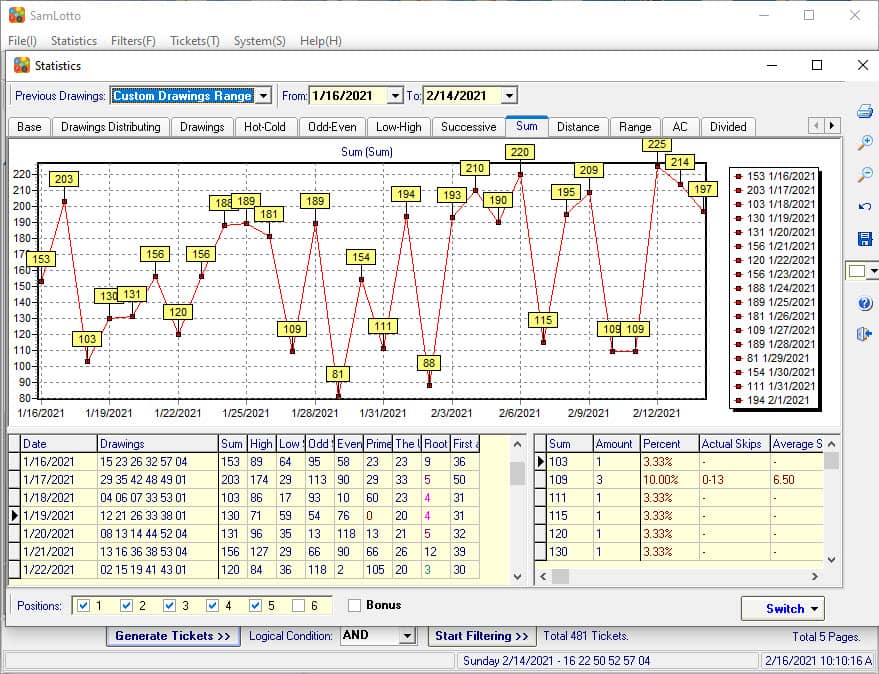The width and height of the screenshot is (879, 674).
Task: Open the Switch button dropdown
Action: tap(815, 609)
